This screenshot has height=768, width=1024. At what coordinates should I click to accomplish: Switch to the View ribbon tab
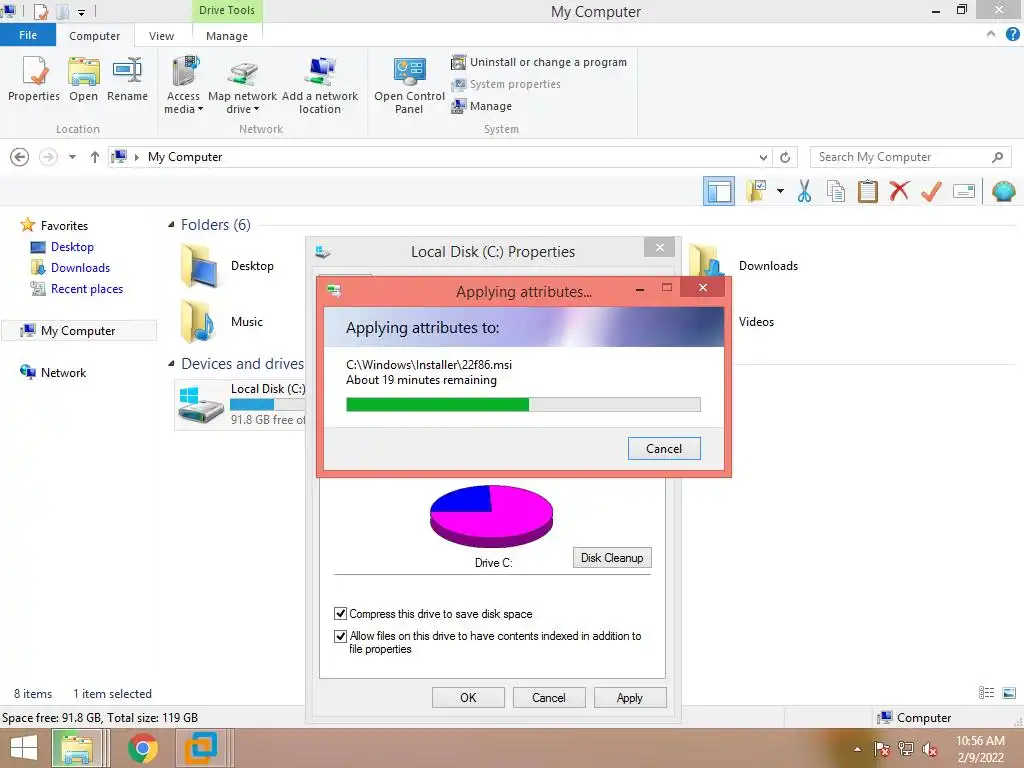click(161, 36)
